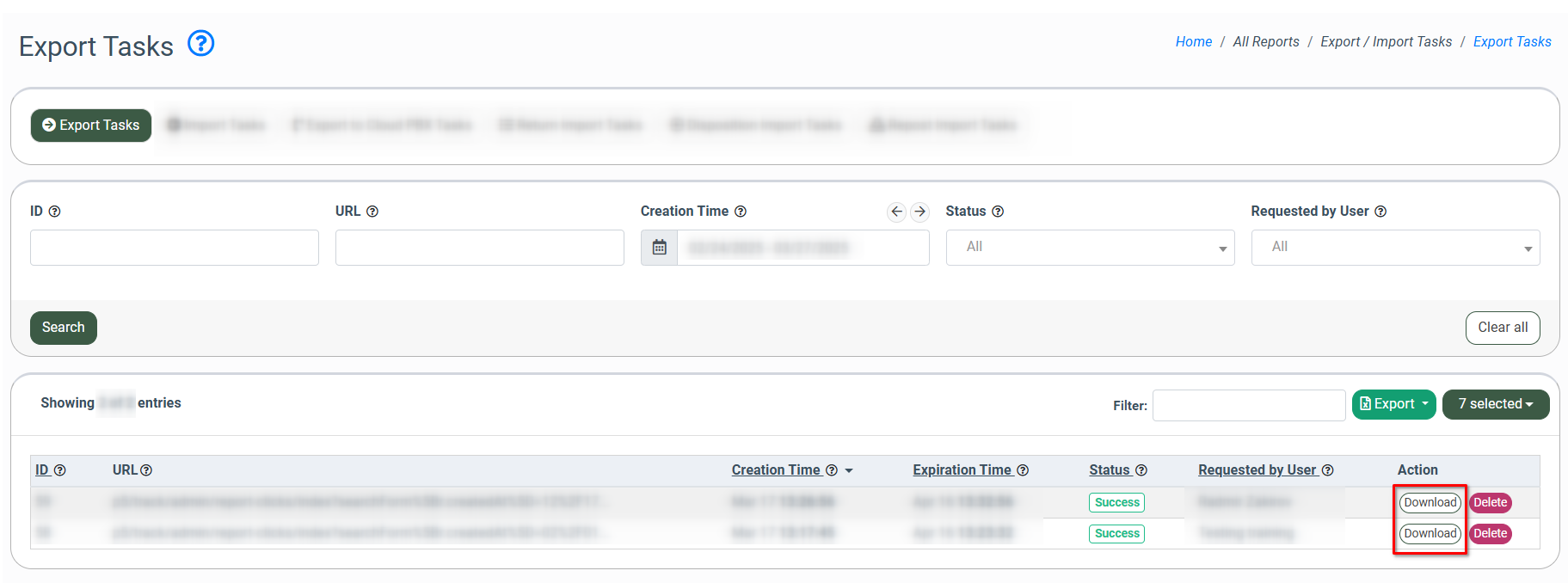
Task: Open the 7 selected columns dropdown
Action: pos(1495,404)
